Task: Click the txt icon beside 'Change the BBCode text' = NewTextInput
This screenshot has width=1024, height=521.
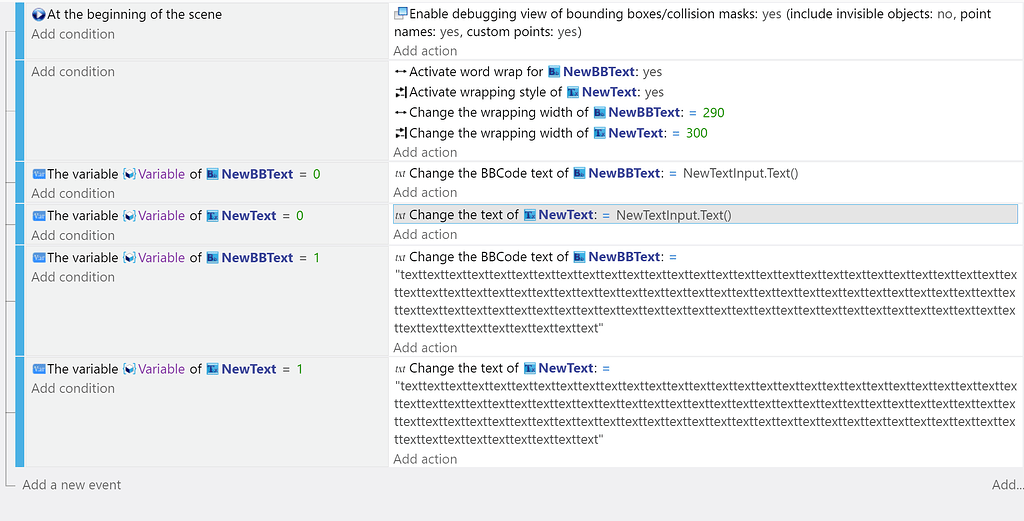Action: tap(400, 174)
